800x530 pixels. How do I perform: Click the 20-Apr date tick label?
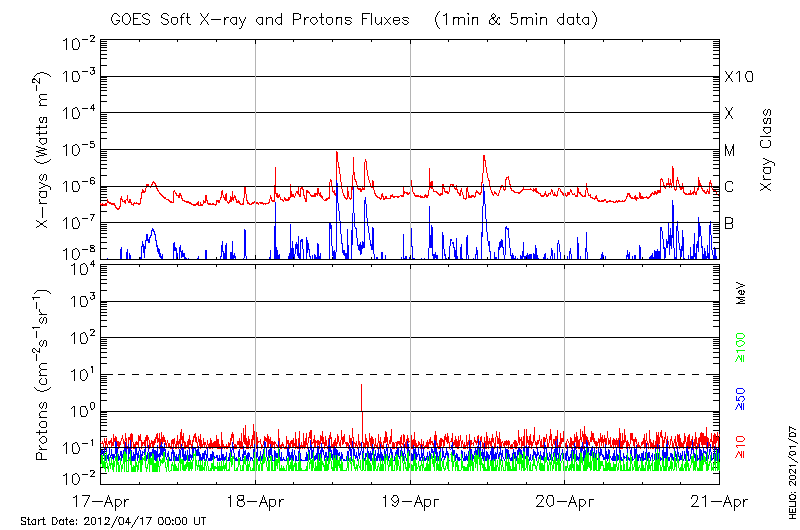[565, 500]
